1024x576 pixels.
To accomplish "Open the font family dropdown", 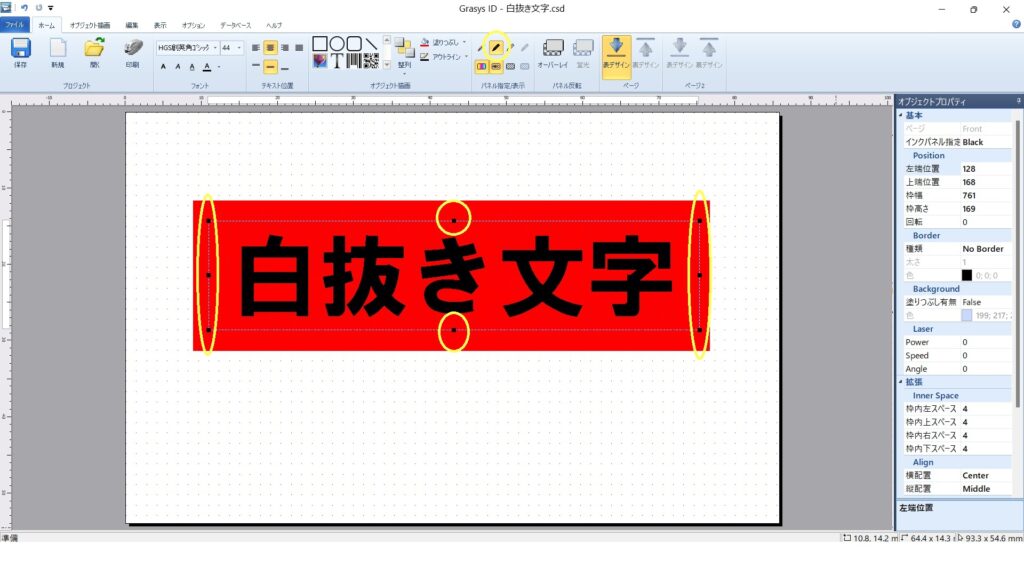I will (215, 47).
